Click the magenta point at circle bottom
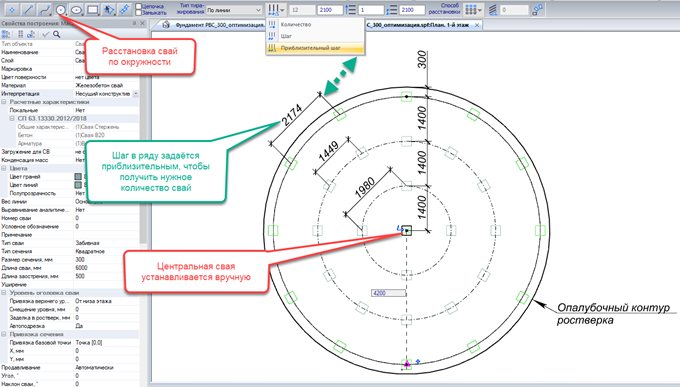Viewport: 680px width, 387px height. point(407,364)
